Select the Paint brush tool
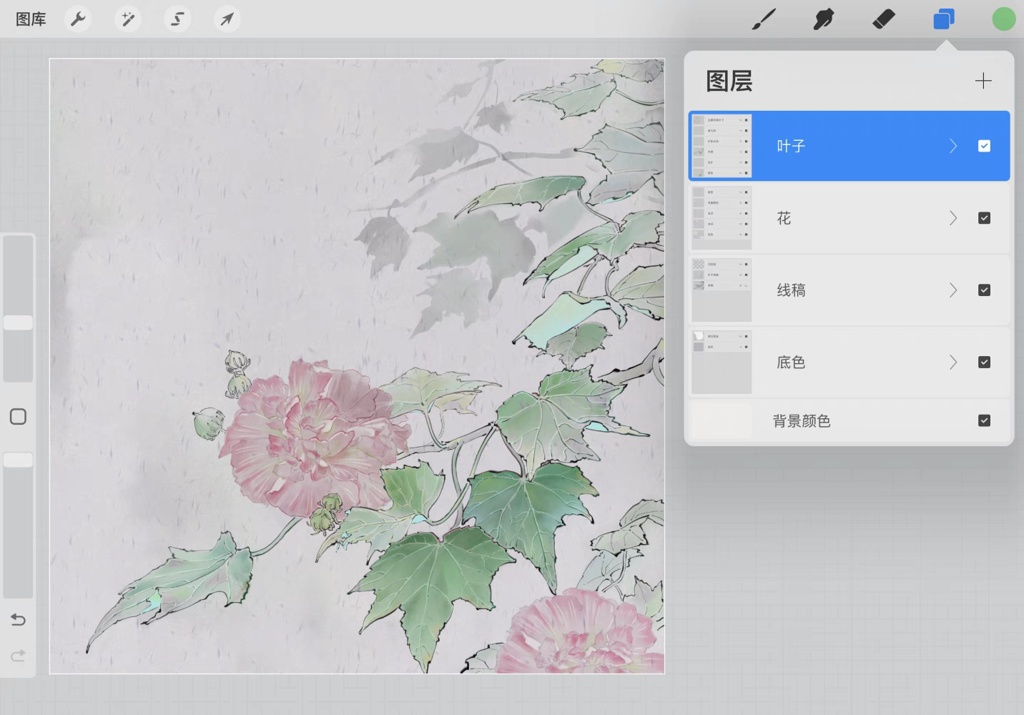The height and width of the screenshot is (715, 1024). coord(762,18)
